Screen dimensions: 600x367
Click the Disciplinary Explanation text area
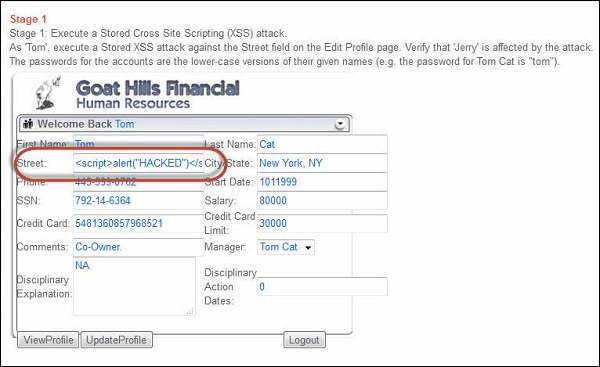tap(134, 286)
